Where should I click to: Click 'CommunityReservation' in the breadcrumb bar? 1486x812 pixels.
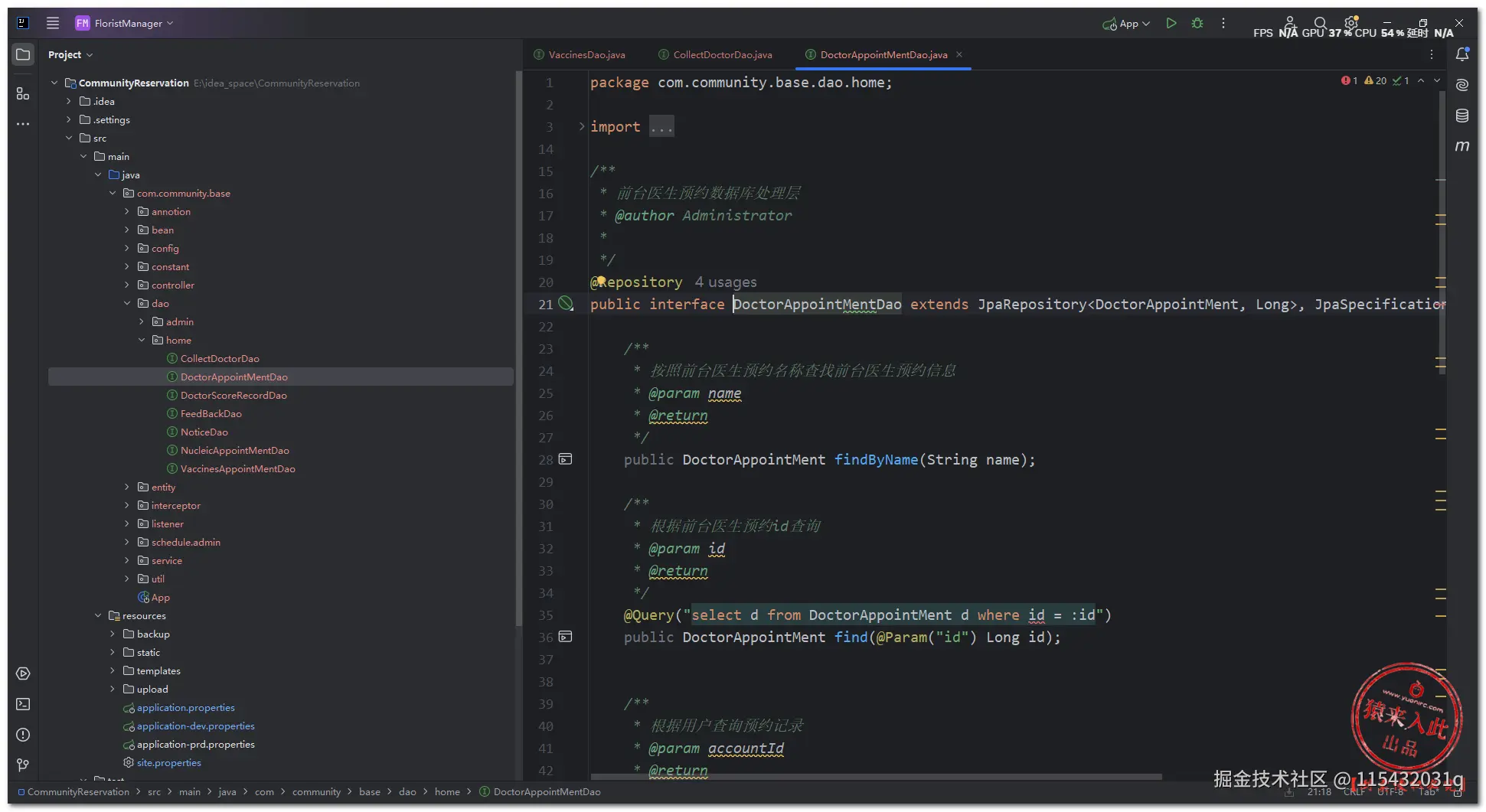[x=78, y=791]
